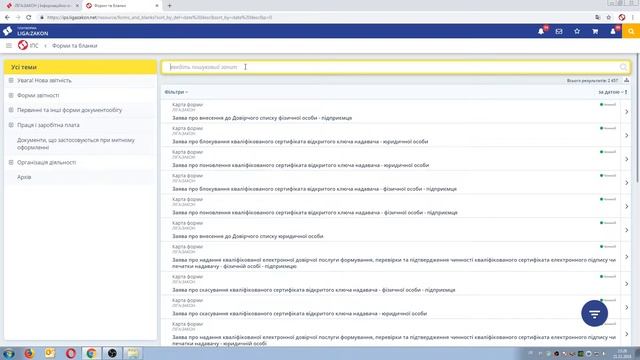Click the red ІПС logo icon

click(x=23, y=45)
